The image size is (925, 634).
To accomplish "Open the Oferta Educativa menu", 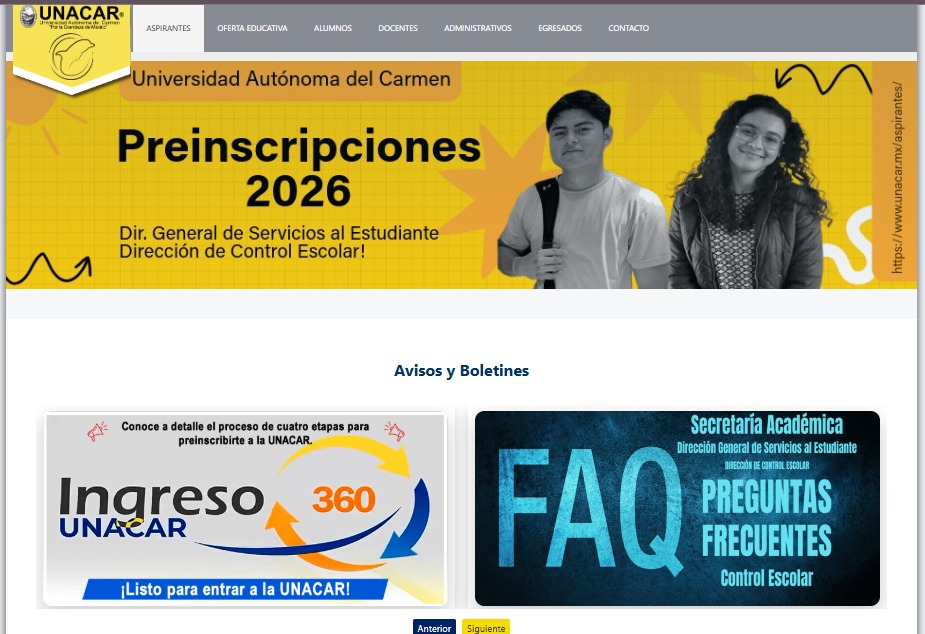I will point(252,28).
